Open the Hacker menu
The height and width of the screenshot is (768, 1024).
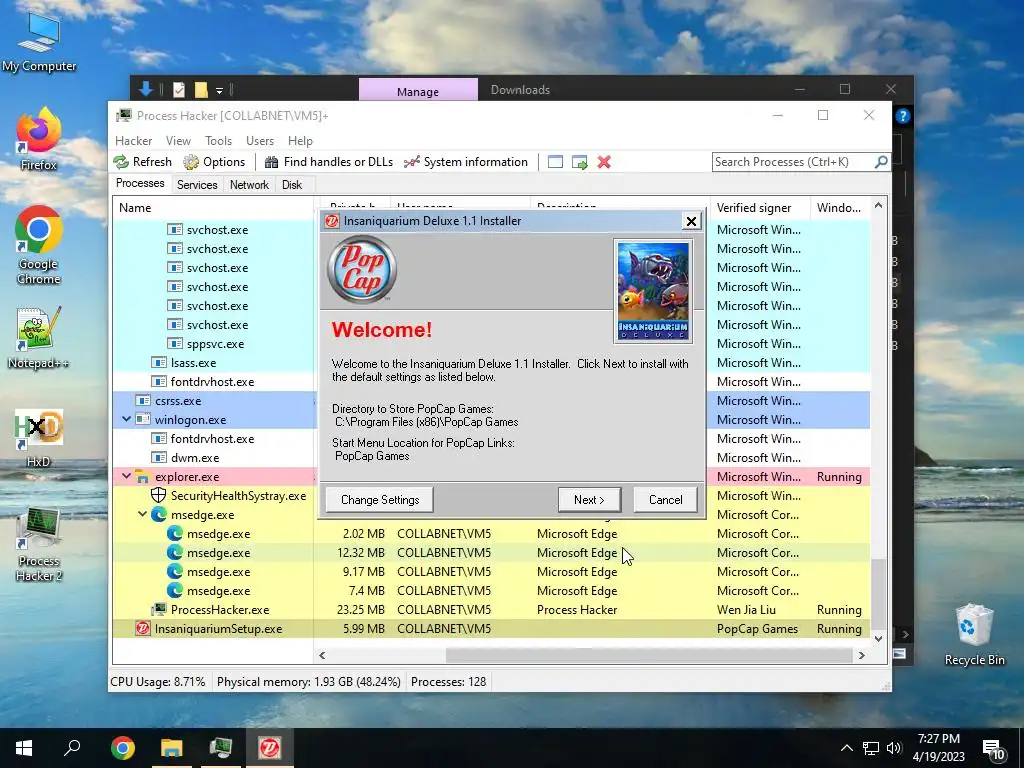pos(133,140)
